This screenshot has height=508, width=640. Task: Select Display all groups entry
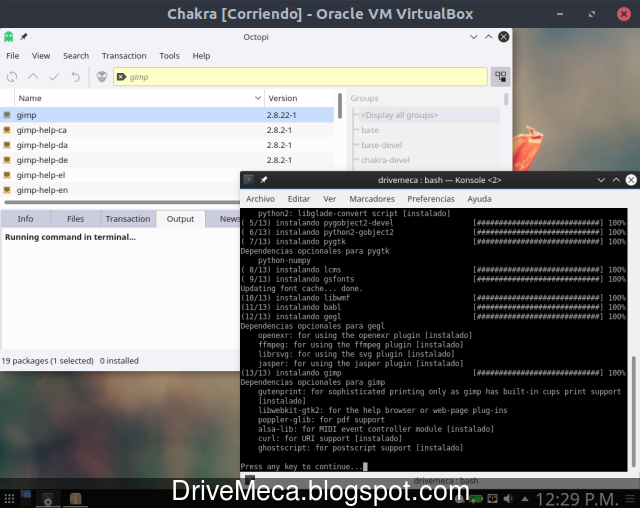399,115
